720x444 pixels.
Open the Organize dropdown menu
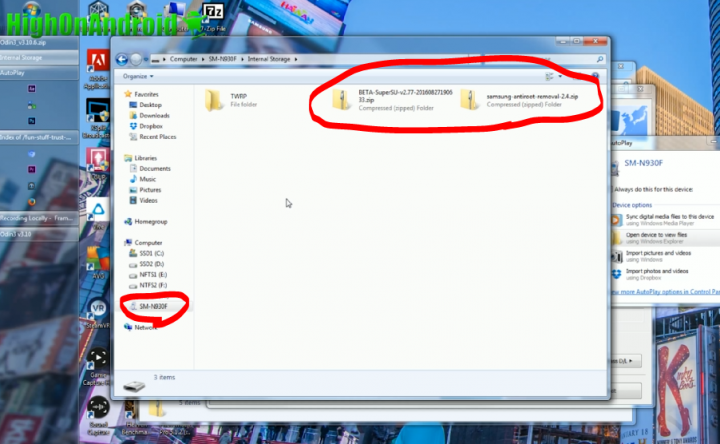(x=138, y=76)
